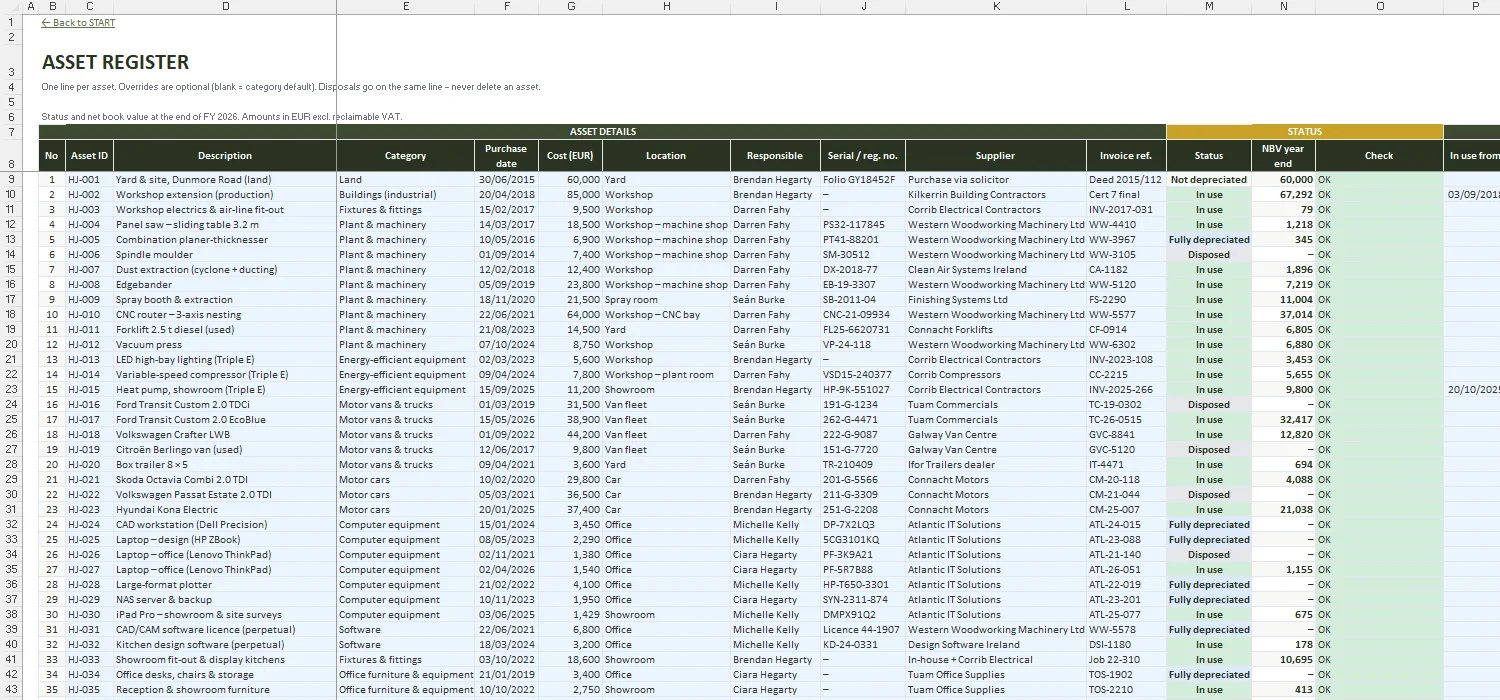Select NBV value 37,014

click(x=1283, y=315)
